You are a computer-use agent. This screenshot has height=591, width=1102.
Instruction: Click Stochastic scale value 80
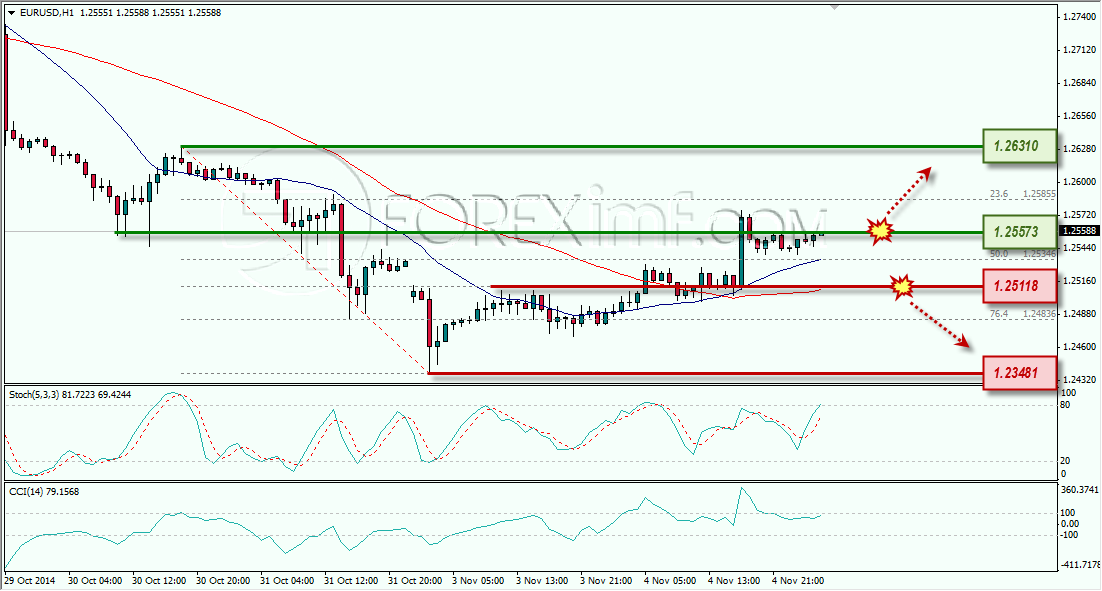(x=1065, y=405)
